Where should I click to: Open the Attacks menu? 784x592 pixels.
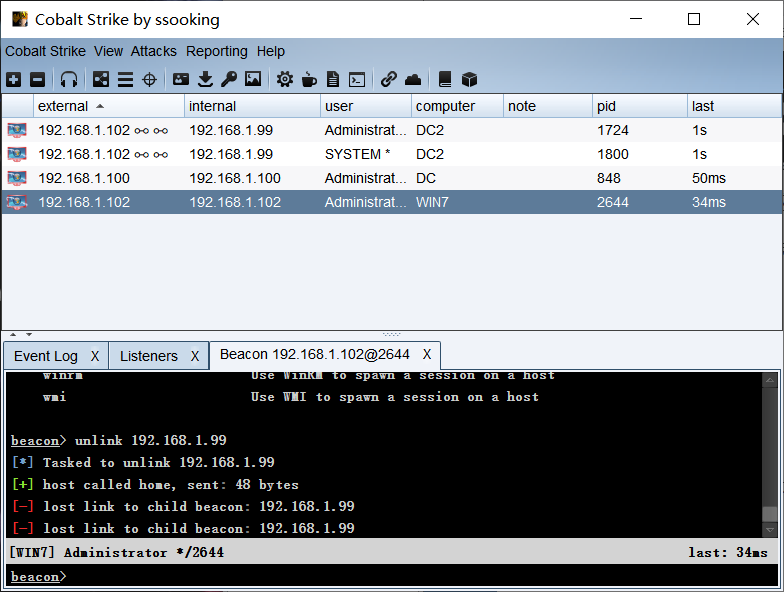coord(154,51)
